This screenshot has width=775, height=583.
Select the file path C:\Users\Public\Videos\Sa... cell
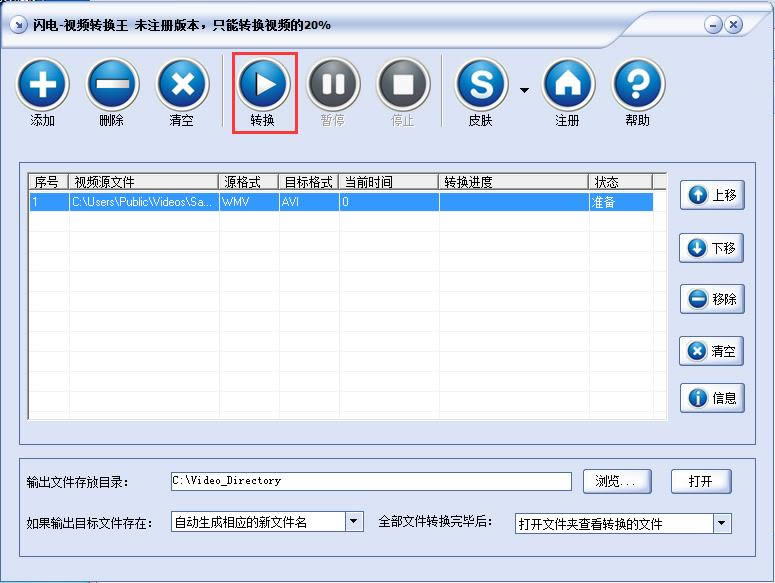[144, 202]
